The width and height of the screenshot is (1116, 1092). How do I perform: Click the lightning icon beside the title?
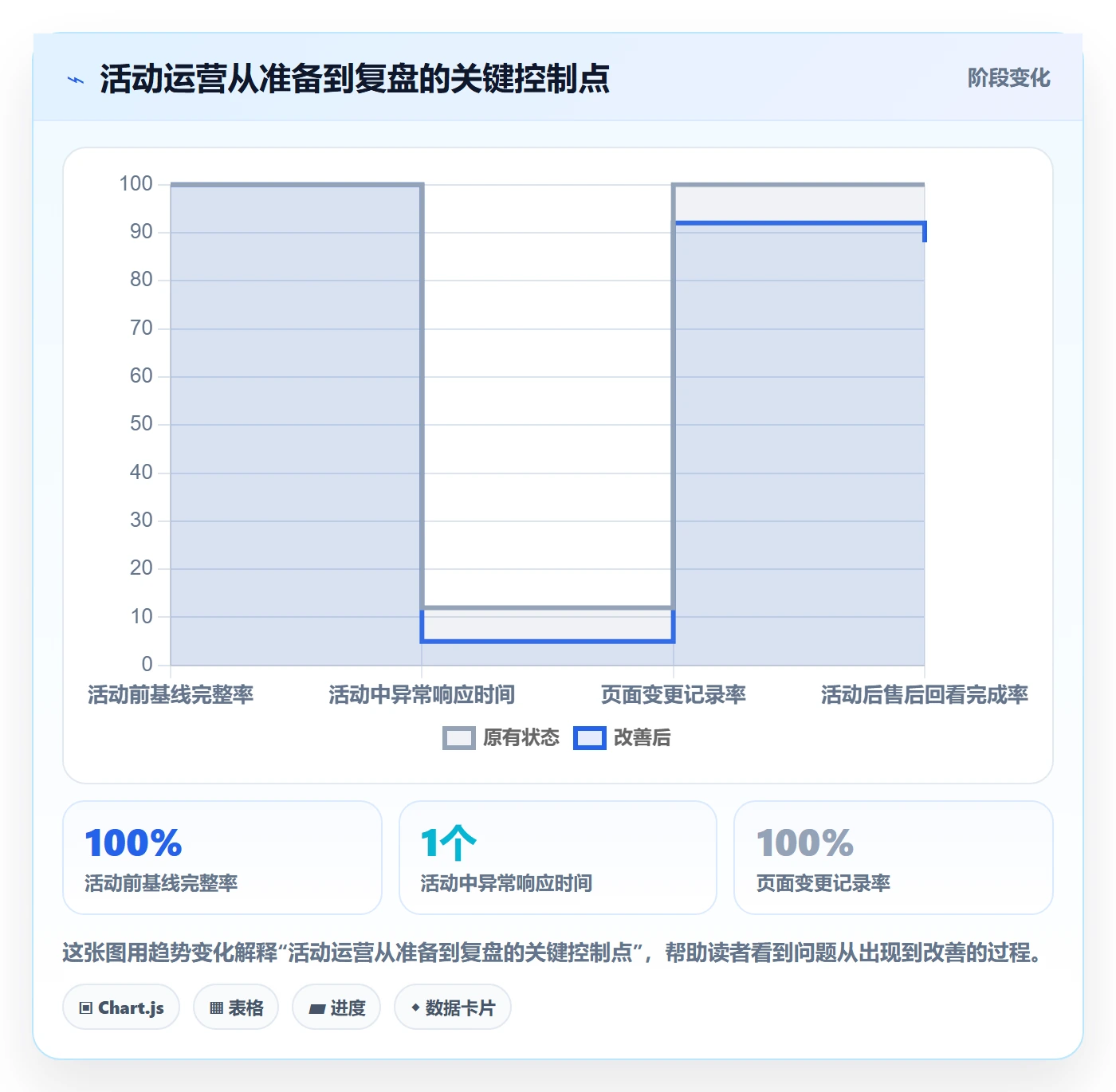tap(76, 80)
